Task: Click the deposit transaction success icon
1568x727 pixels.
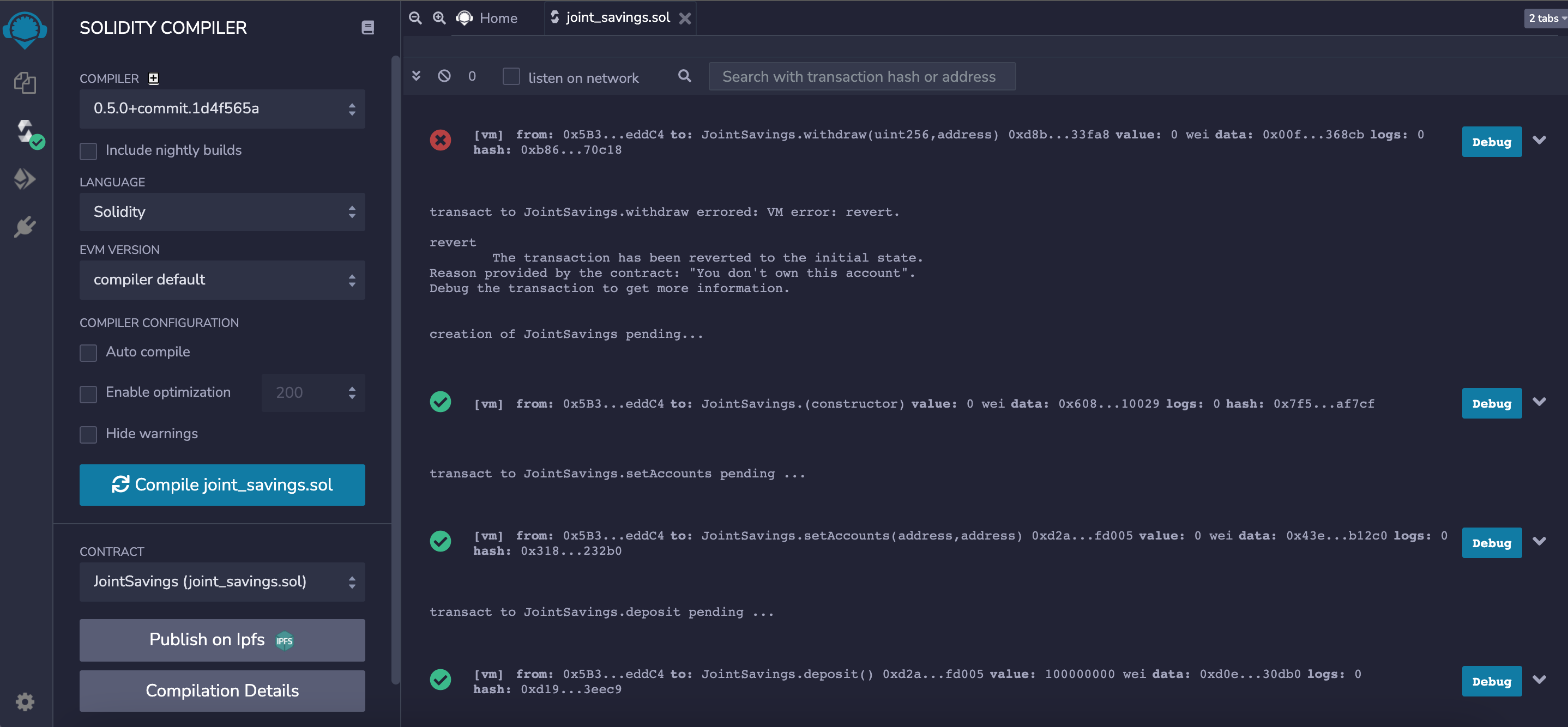Action: 440,680
